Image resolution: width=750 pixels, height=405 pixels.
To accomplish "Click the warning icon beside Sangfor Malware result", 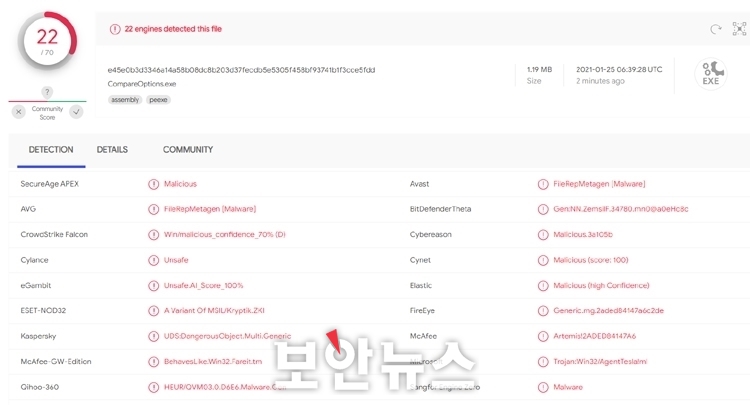I will (543, 387).
